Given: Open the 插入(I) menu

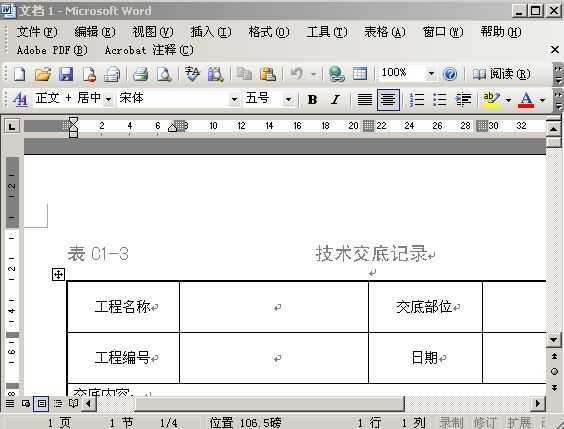Looking at the screenshot, I should coord(211,32).
